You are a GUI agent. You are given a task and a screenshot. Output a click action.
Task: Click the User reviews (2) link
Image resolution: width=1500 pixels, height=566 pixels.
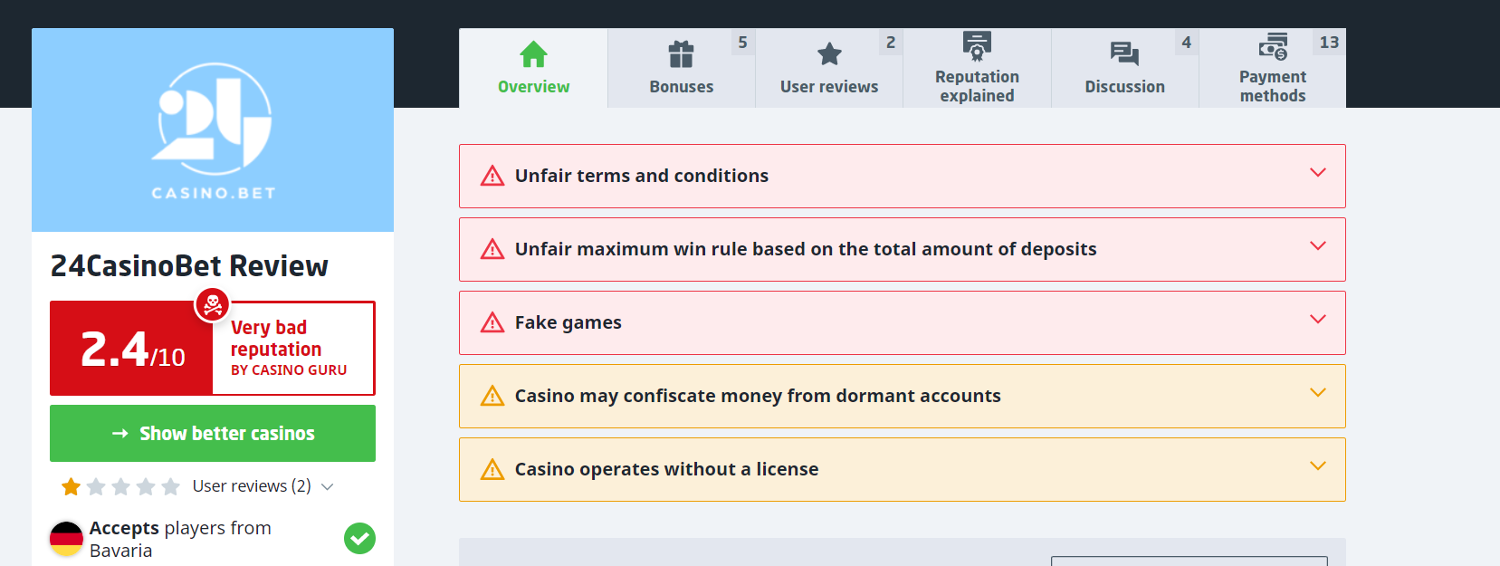[251, 487]
